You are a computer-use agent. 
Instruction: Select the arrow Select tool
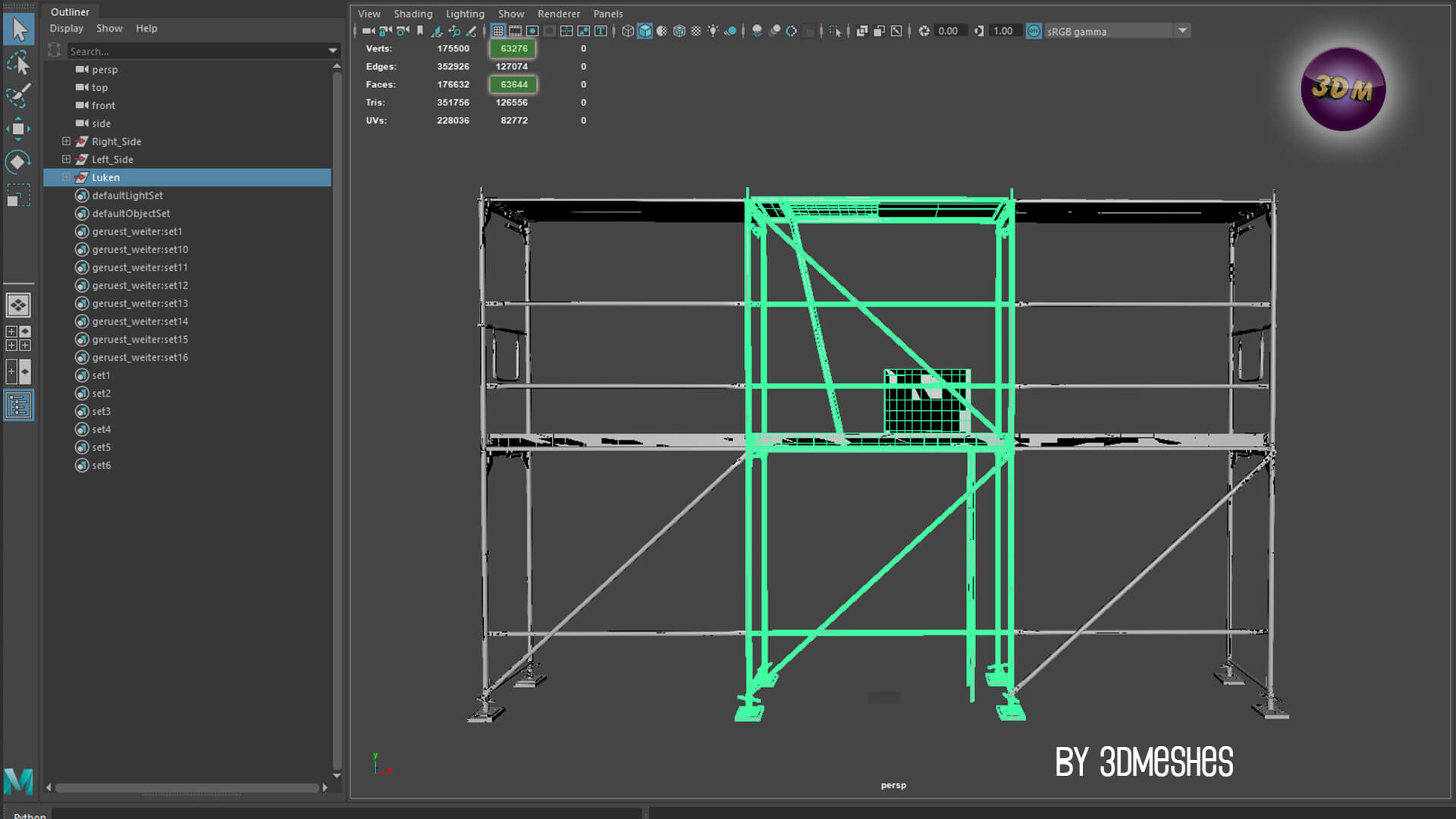coord(19,30)
